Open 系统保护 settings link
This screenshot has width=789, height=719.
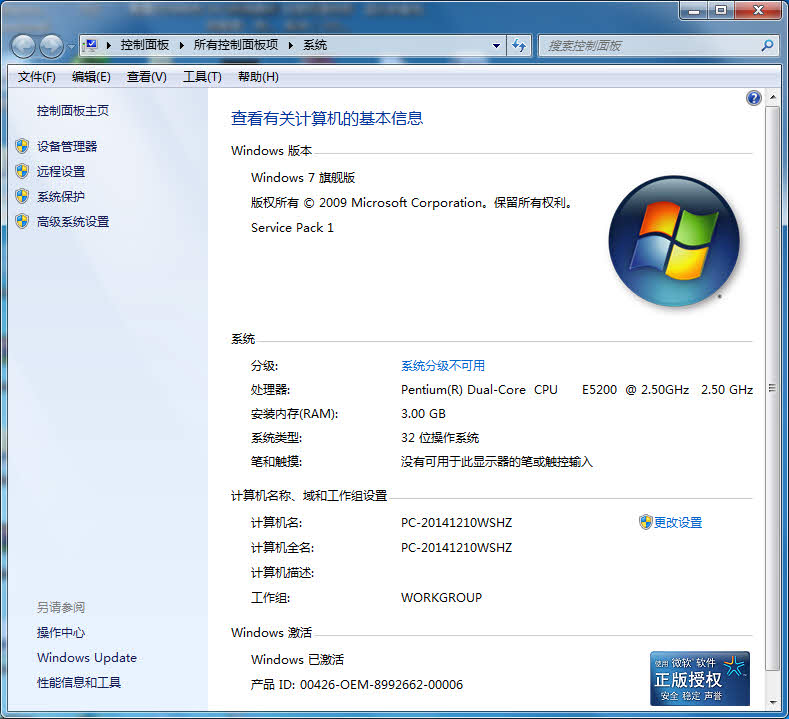tap(61, 196)
